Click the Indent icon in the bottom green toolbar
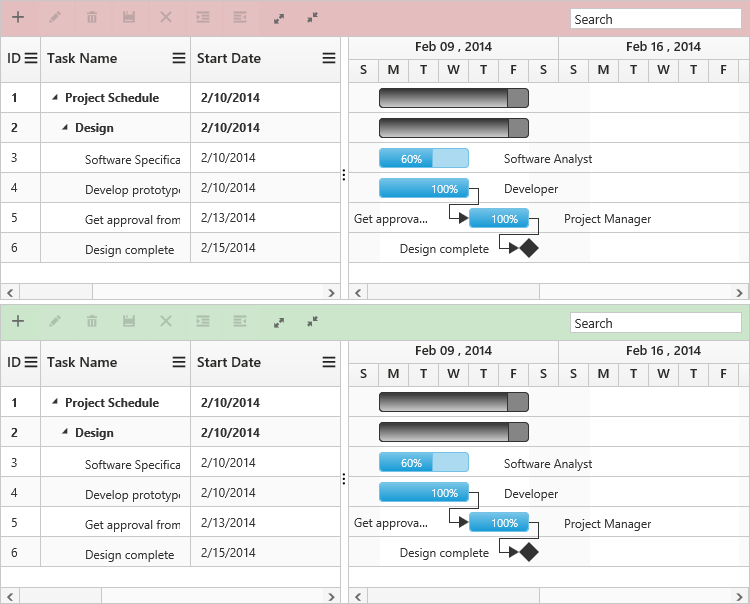The height and width of the screenshot is (604, 750). click(203, 322)
